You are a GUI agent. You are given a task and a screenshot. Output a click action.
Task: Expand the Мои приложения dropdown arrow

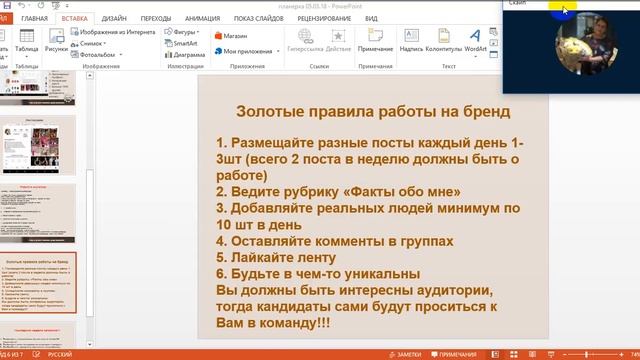pyautogui.click(x=278, y=51)
